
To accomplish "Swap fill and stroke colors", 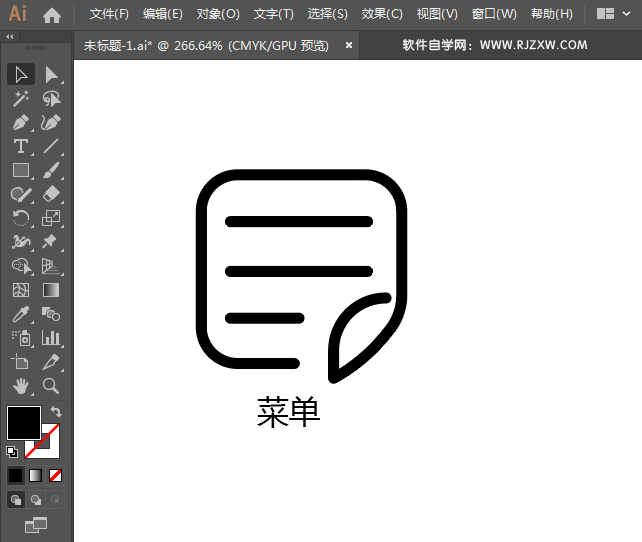I will (57, 411).
